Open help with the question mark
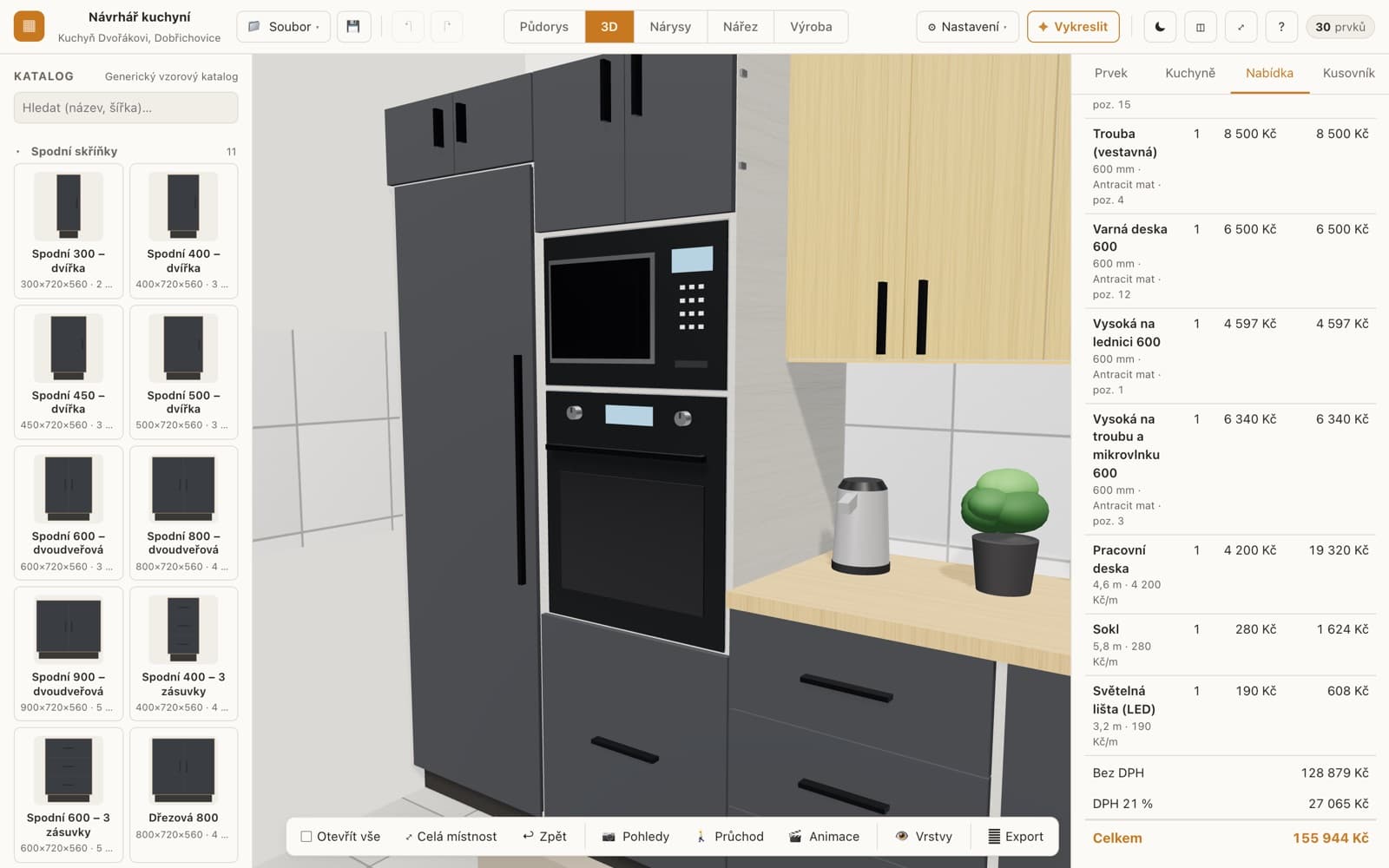1389x868 pixels. tap(1281, 27)
